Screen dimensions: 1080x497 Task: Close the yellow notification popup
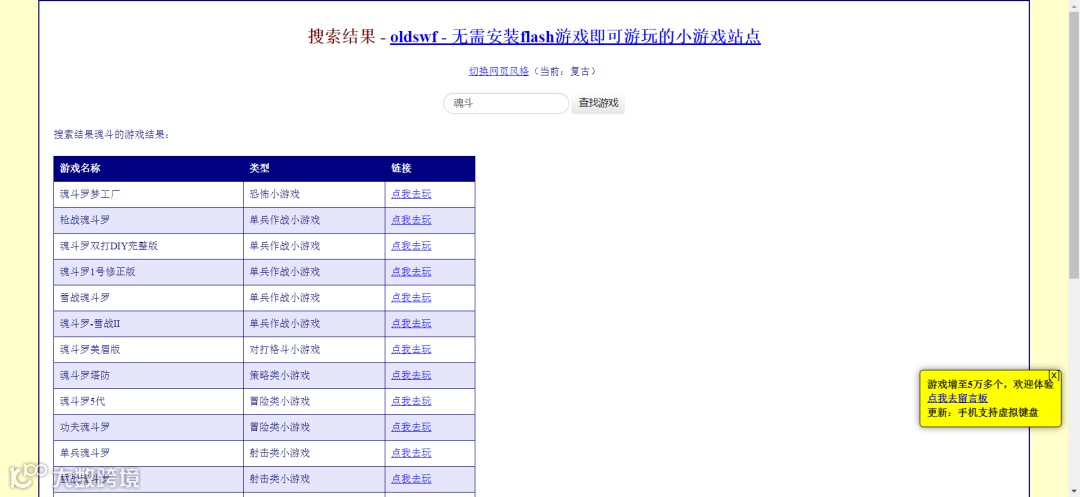coord(1054,375)
